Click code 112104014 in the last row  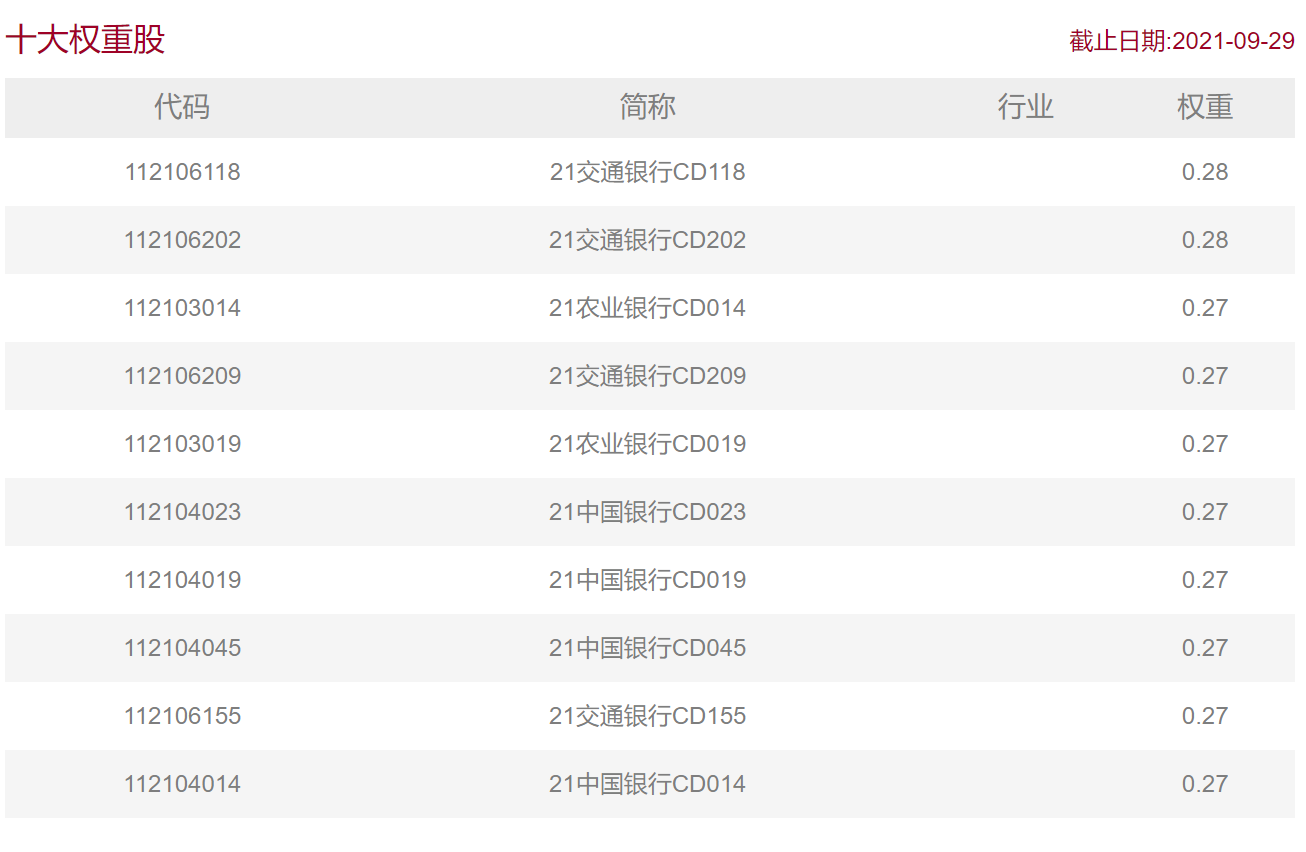click(x=182, y=784)
